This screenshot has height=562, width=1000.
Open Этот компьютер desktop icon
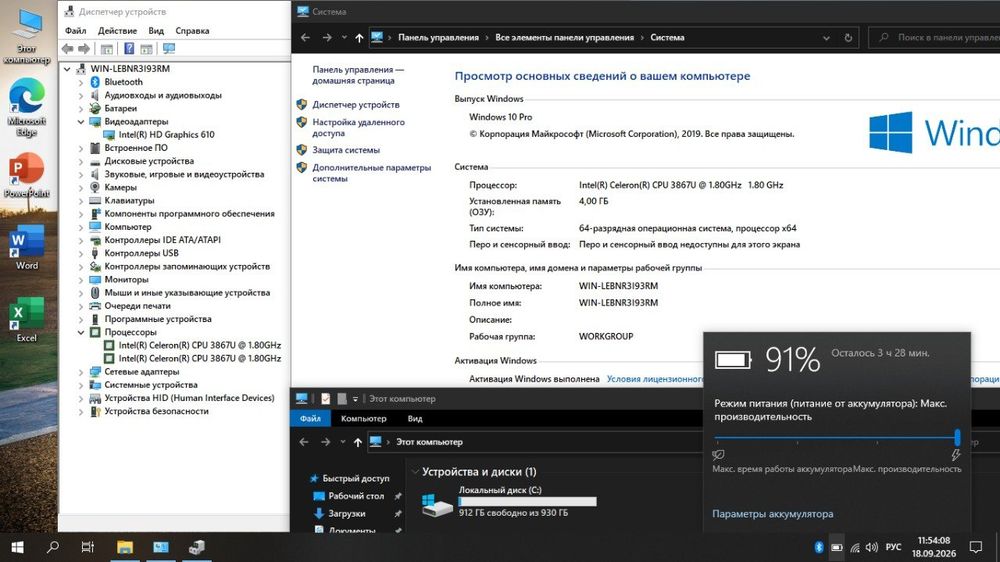(27, 35)
